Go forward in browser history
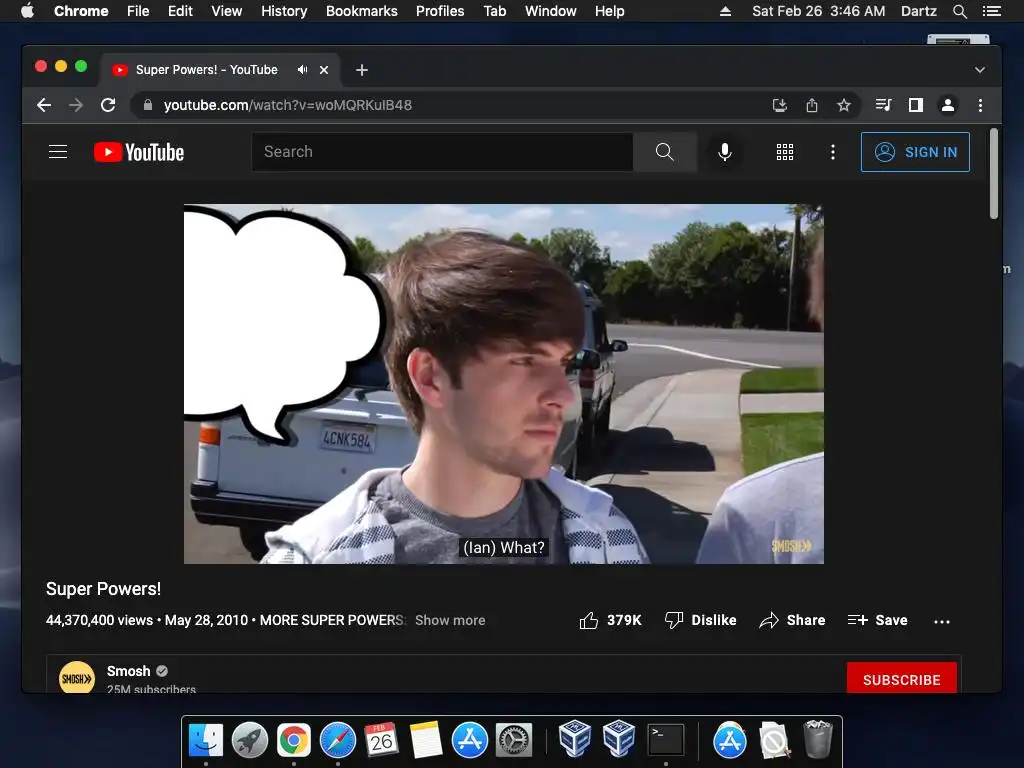1024x768 pixels. 76,105
